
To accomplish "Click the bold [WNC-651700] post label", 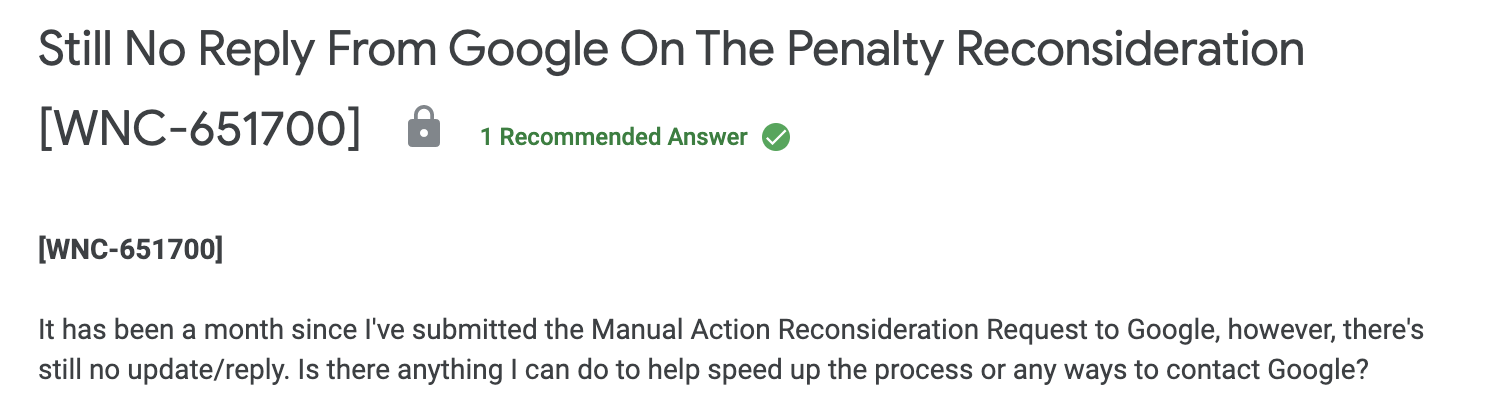I will click(130, 250).
